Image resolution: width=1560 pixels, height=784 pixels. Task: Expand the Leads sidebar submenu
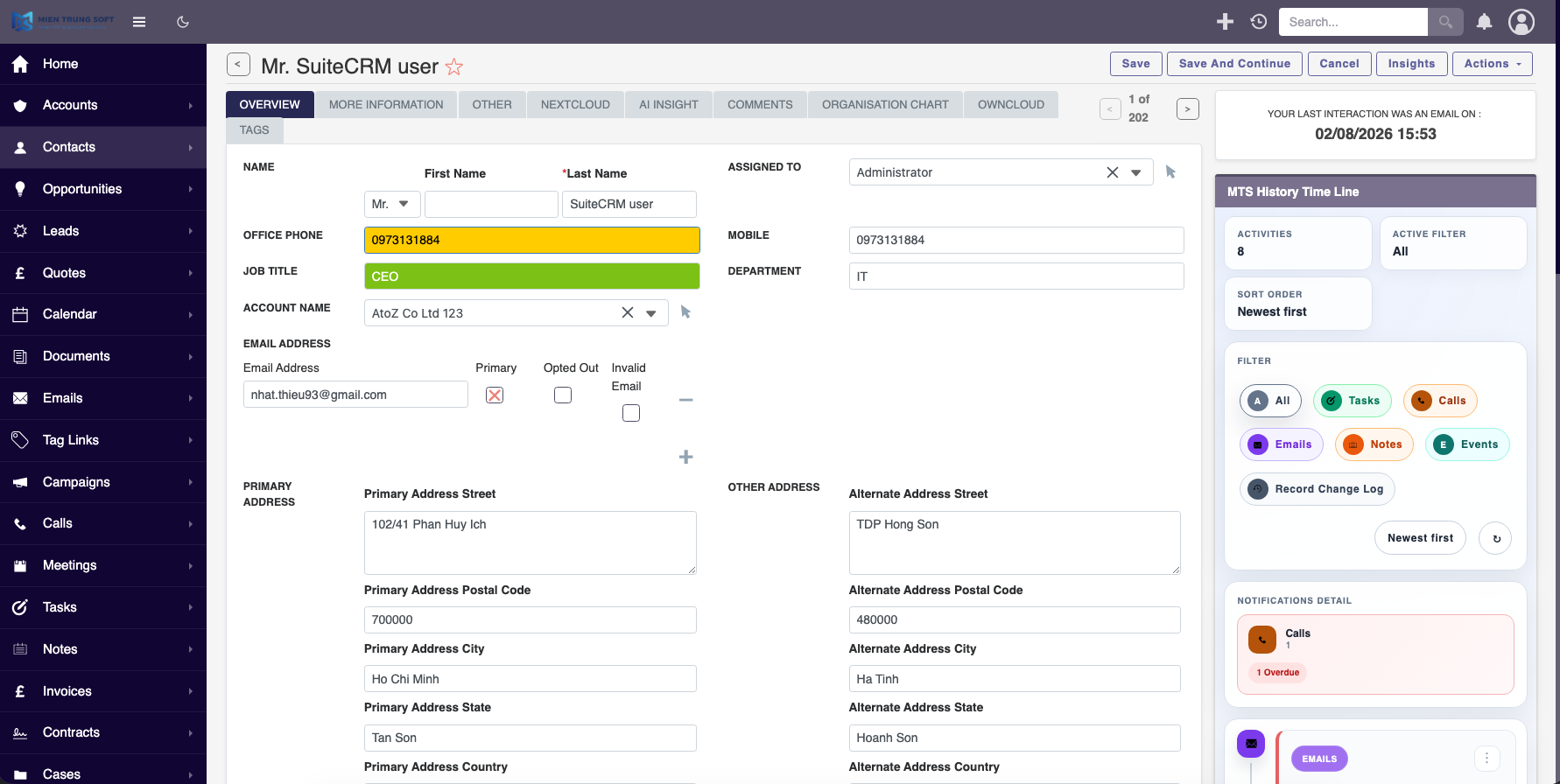(190, 231)
